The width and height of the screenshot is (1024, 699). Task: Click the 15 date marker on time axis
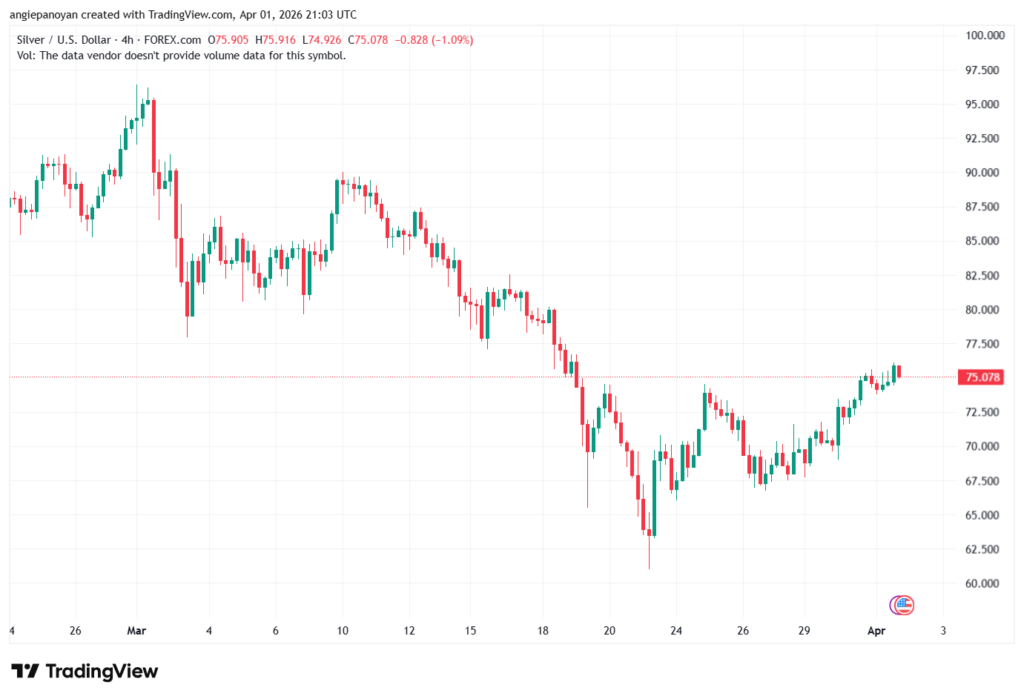point(475,631)
